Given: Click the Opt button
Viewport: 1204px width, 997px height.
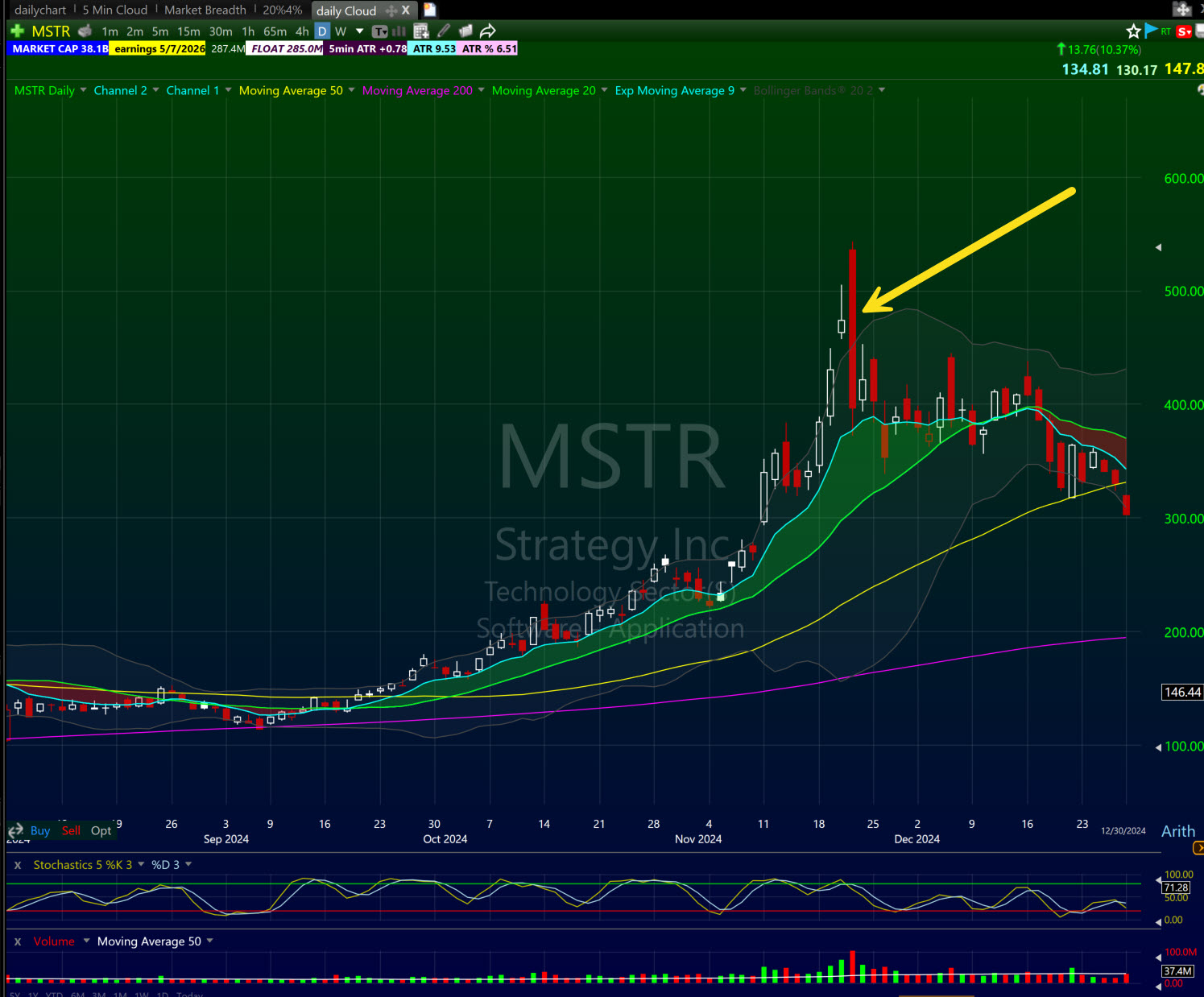Looking at the screenshot, I should click(x=101, y=830).
